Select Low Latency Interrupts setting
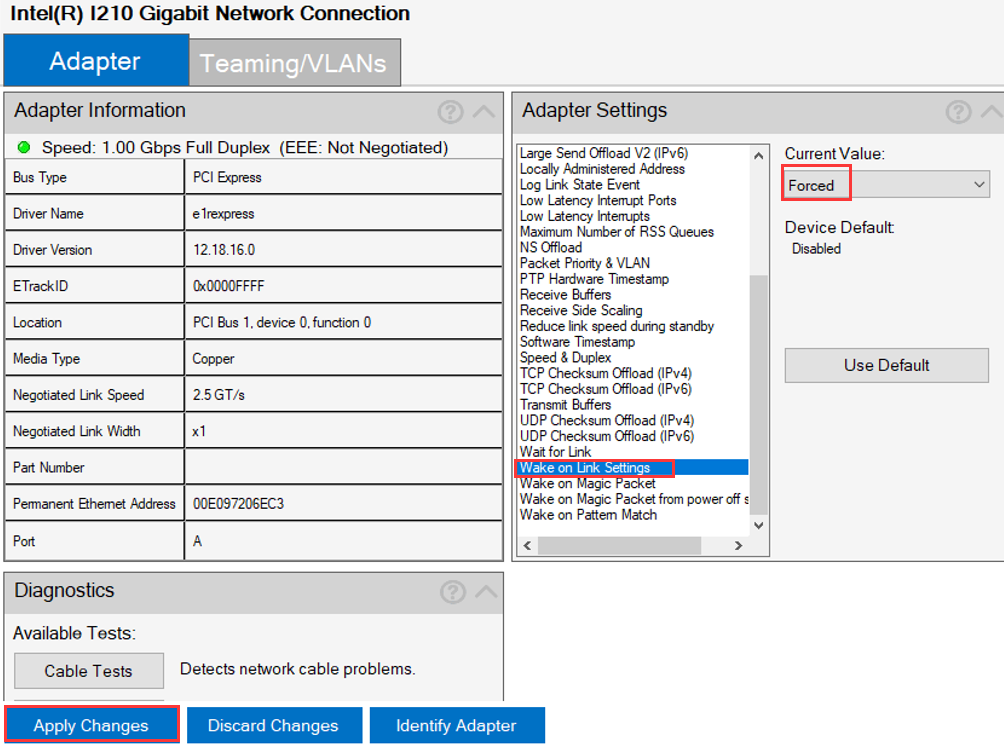Image resolution: width=1004 pixels, height=745 pixels. click(x=585, y=216)
